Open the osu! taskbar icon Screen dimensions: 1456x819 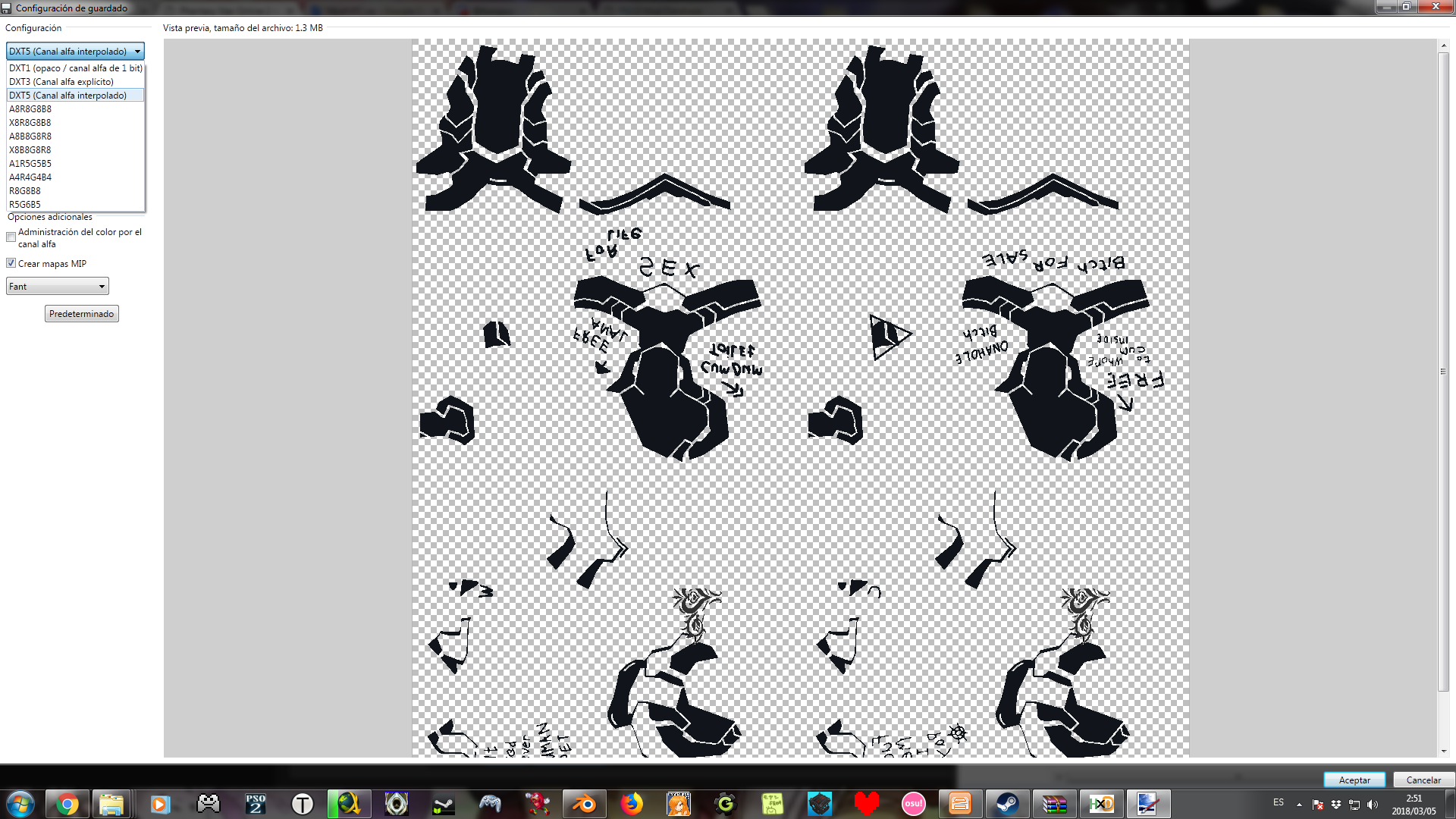pyautogui.click(x=913, y=804)
